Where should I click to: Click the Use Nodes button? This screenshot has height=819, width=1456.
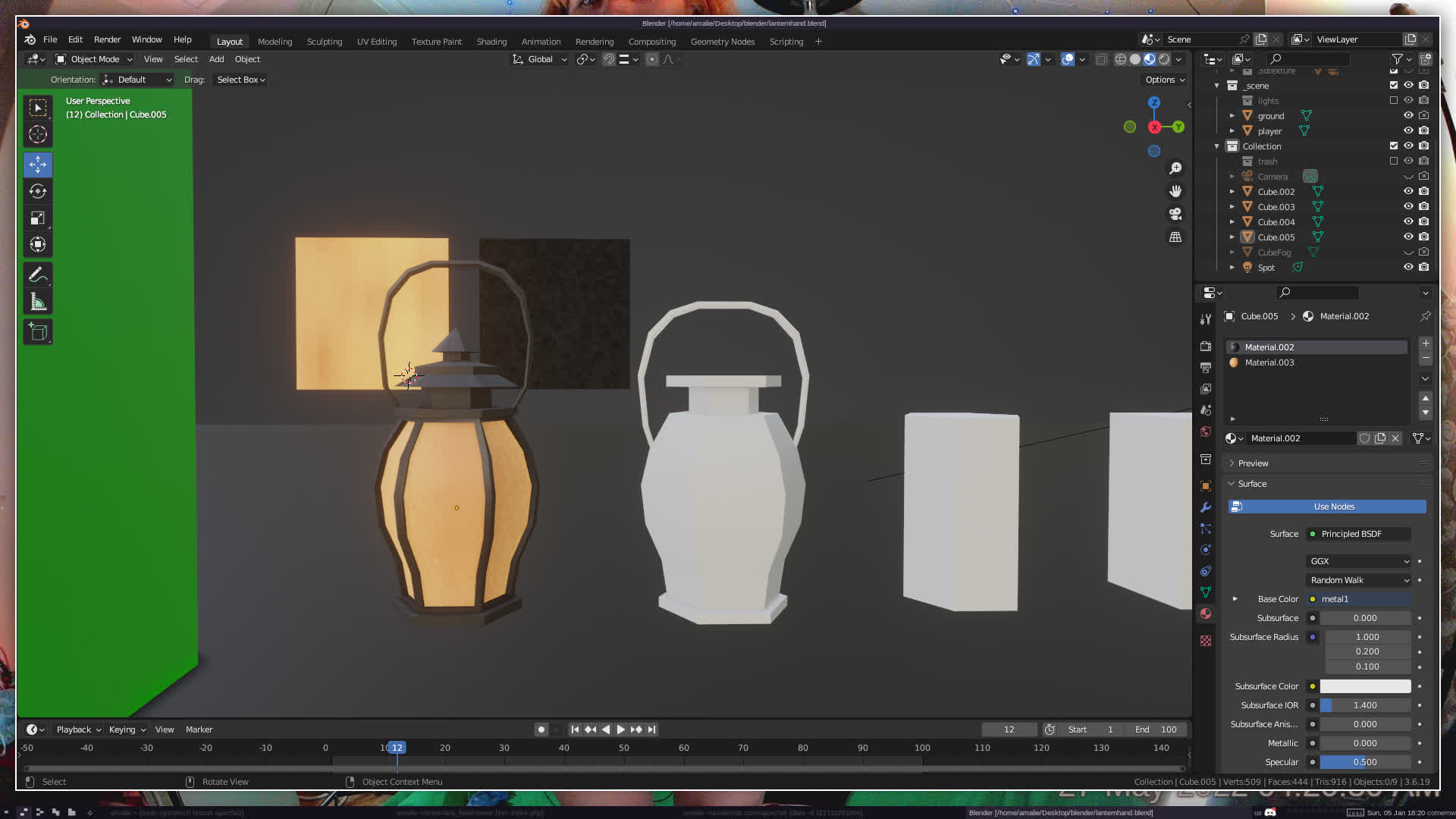[1333, 507]
